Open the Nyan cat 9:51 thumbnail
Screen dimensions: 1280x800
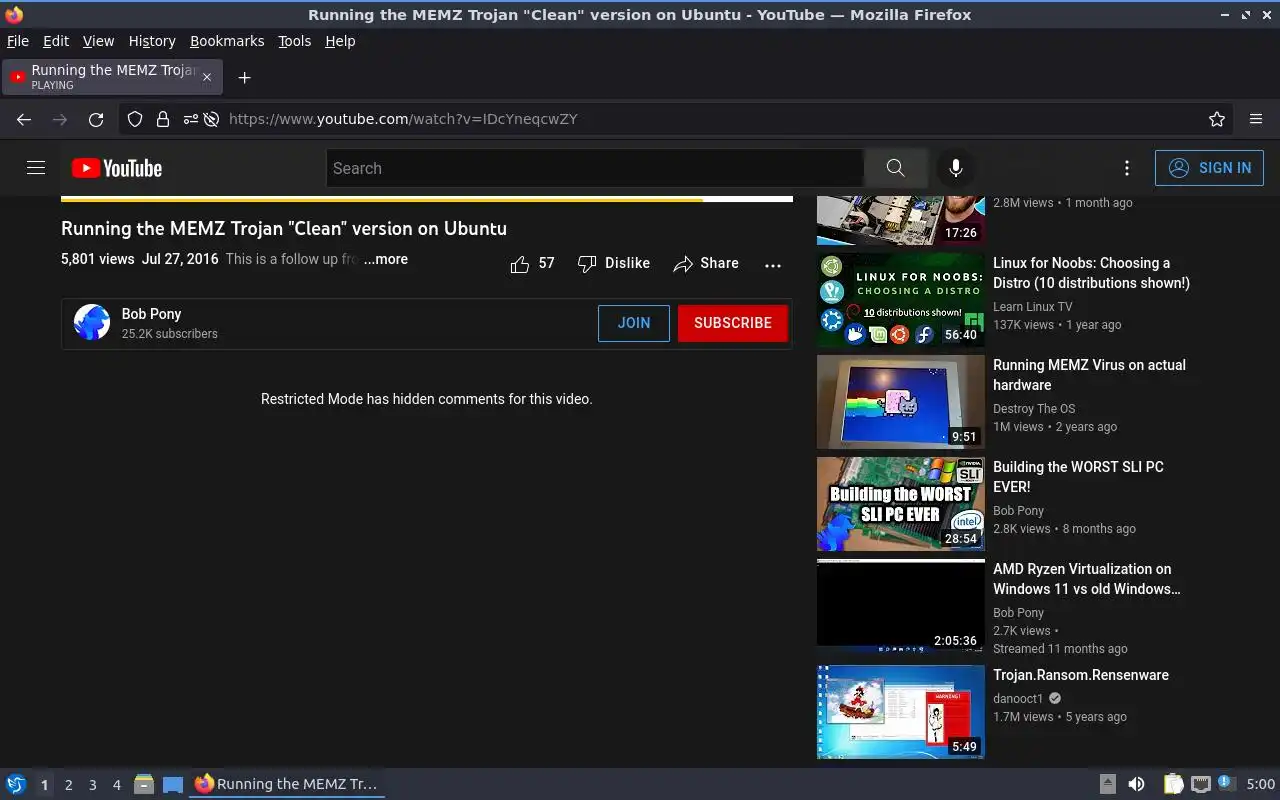(x=901, y=402)
